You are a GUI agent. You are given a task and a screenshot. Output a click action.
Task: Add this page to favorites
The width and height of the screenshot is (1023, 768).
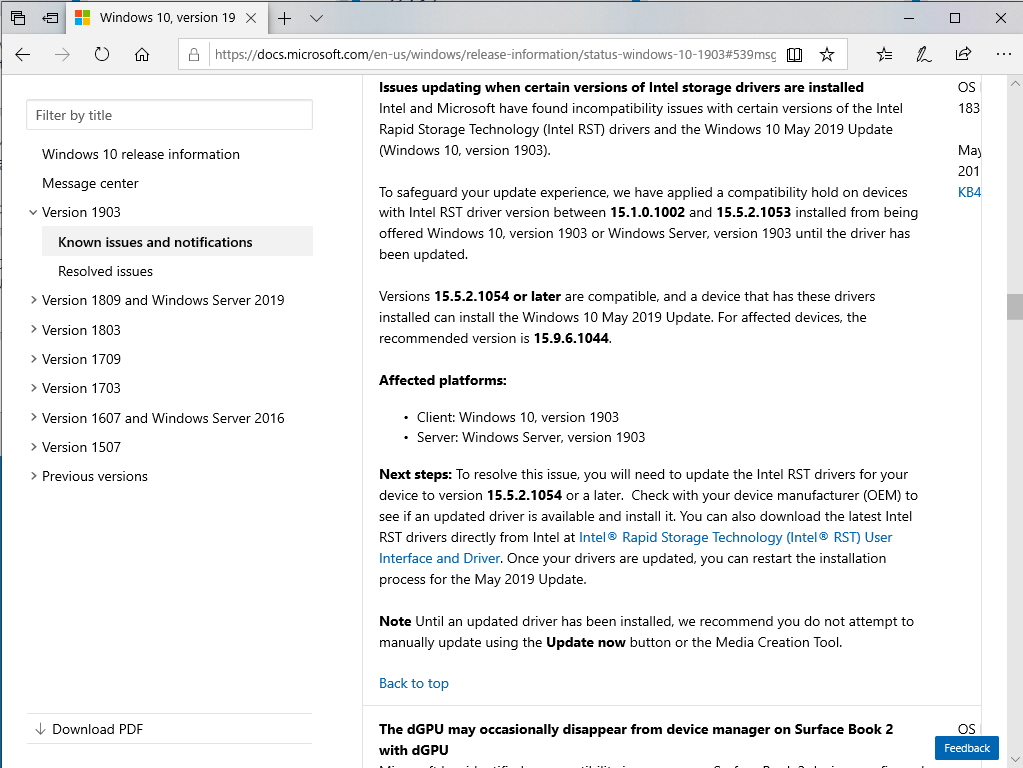[x=826, y=55]
